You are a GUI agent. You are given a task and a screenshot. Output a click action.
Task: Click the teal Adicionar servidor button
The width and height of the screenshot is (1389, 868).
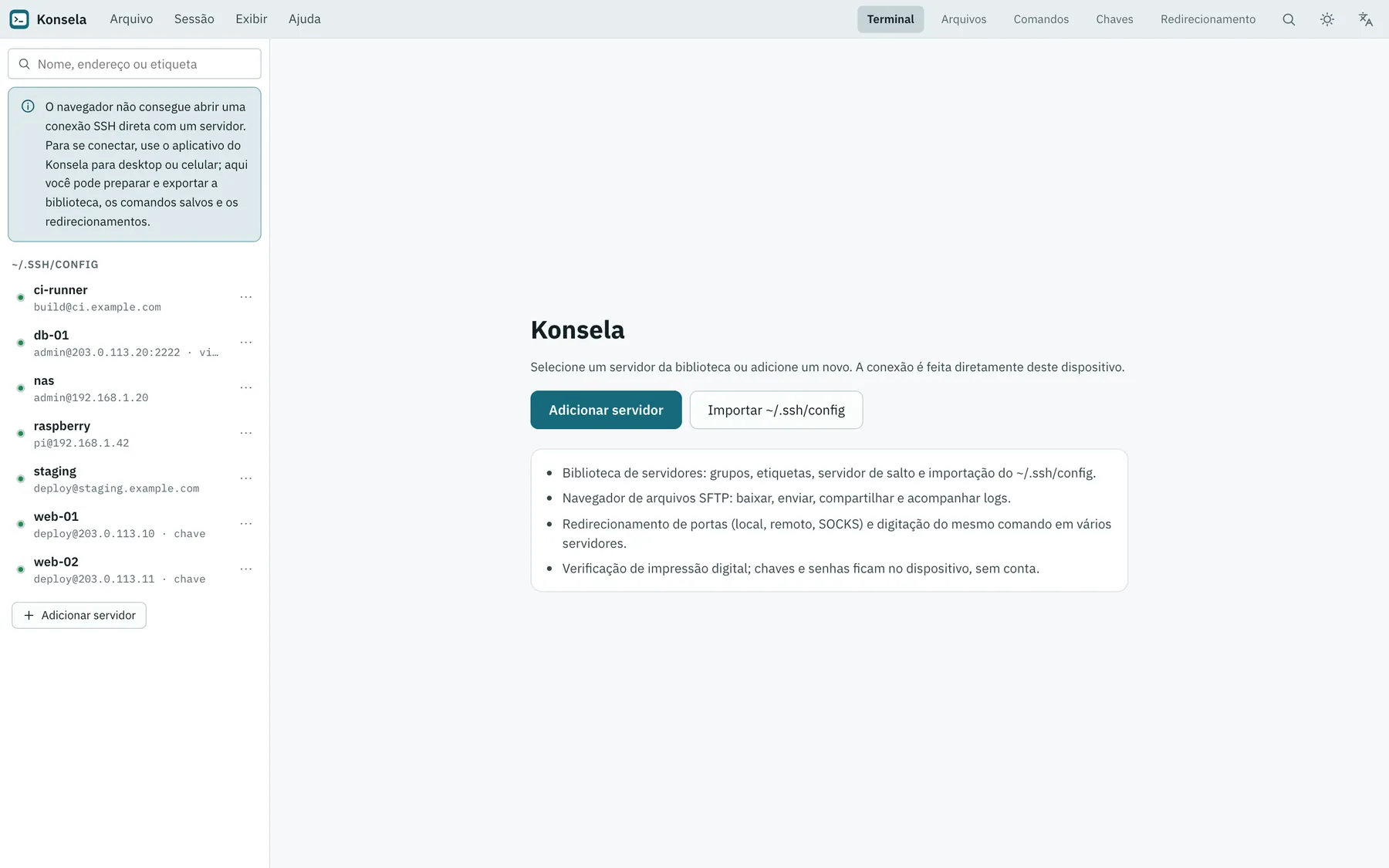(606, 410)
